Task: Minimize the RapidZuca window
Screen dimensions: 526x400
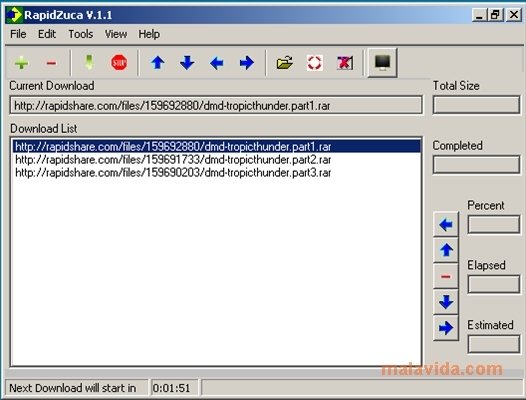Action: (x=479, y=15)
